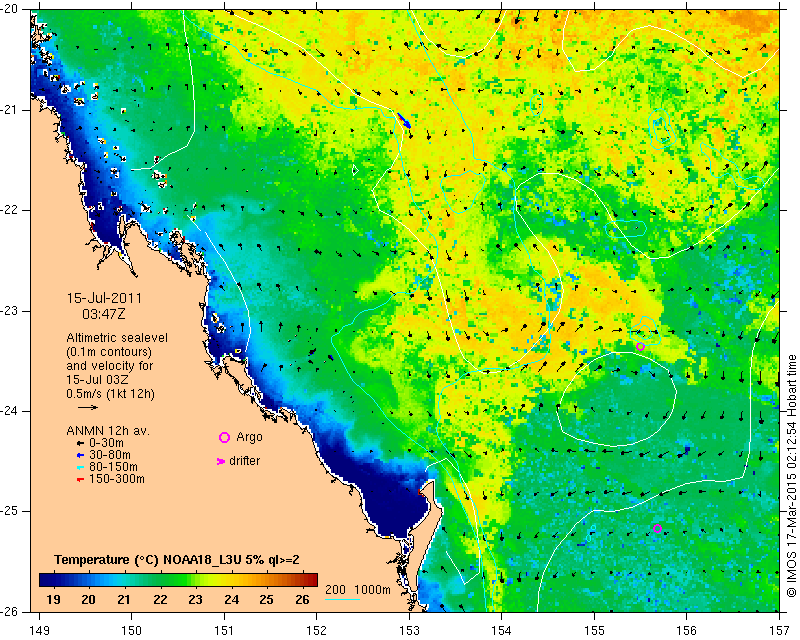Click the latitude axis label '-23'
The image size is (800, 640).
10,311
